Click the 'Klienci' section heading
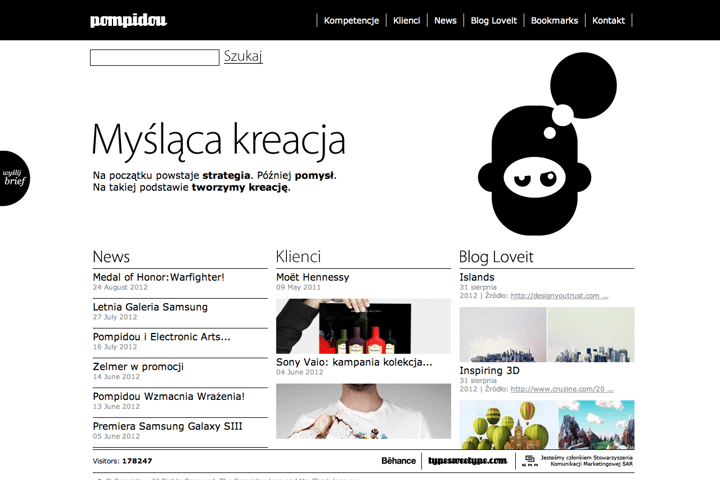720x480 pixels. tap(298, 256)
